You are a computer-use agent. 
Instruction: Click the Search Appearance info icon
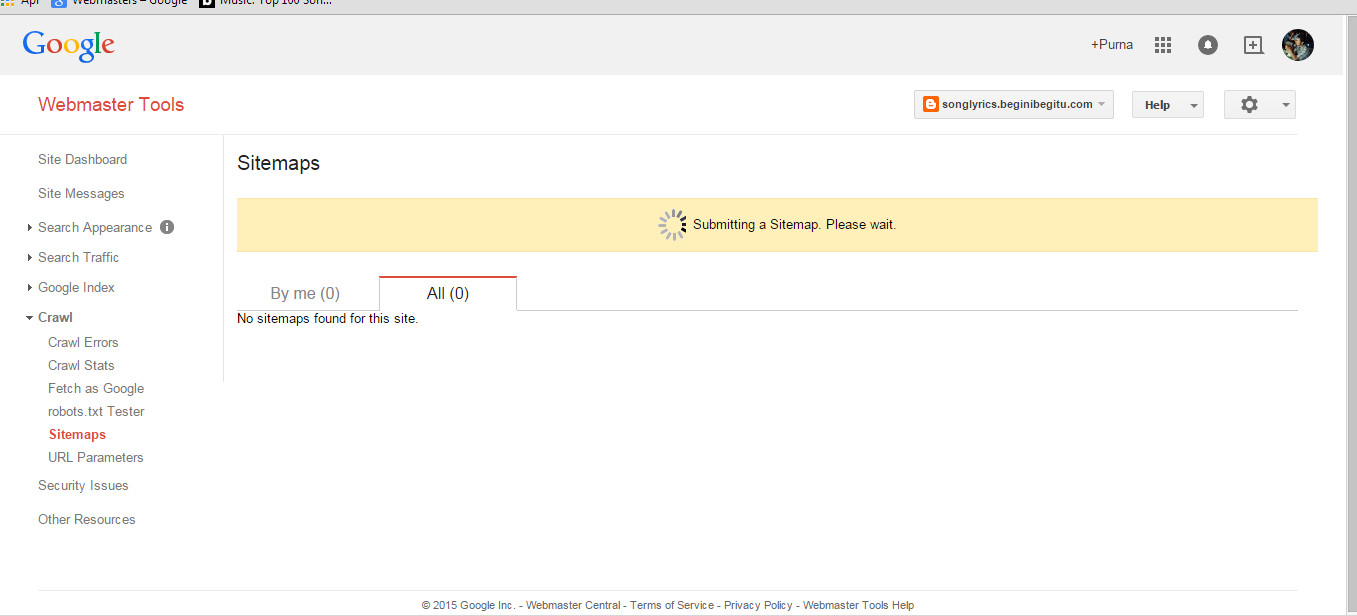pyautogui.click(x=167, y=227)
